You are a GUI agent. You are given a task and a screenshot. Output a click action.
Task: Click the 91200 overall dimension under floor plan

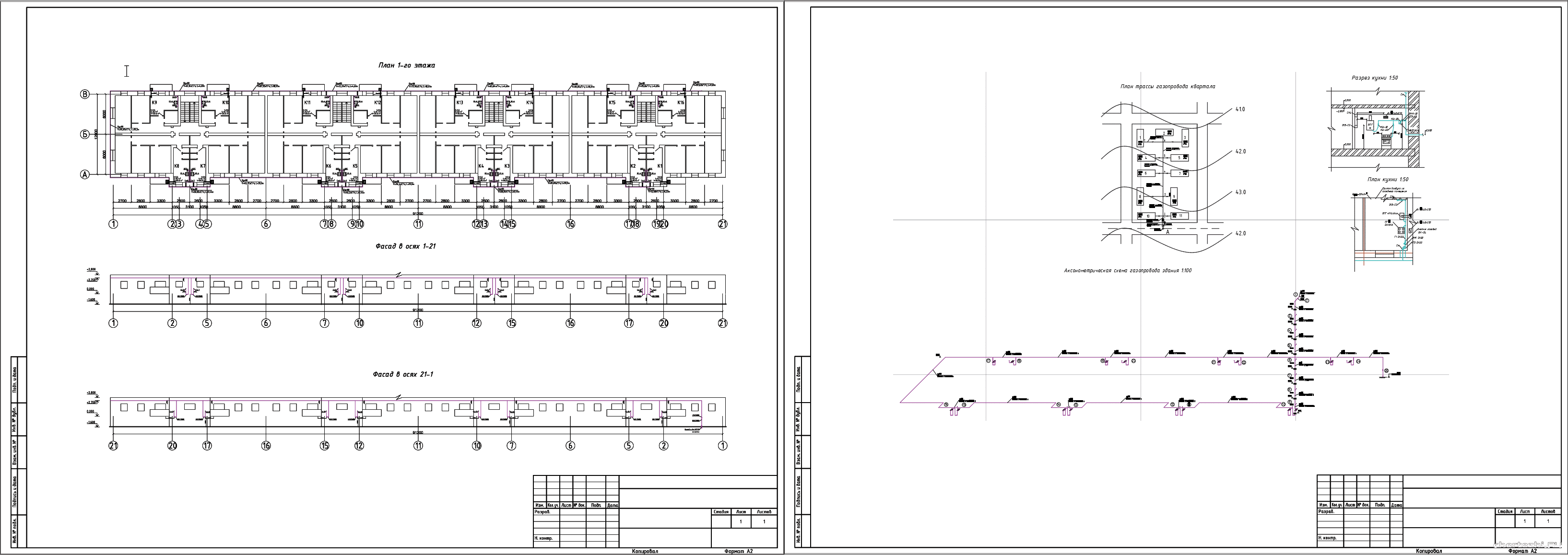(418, 214)
